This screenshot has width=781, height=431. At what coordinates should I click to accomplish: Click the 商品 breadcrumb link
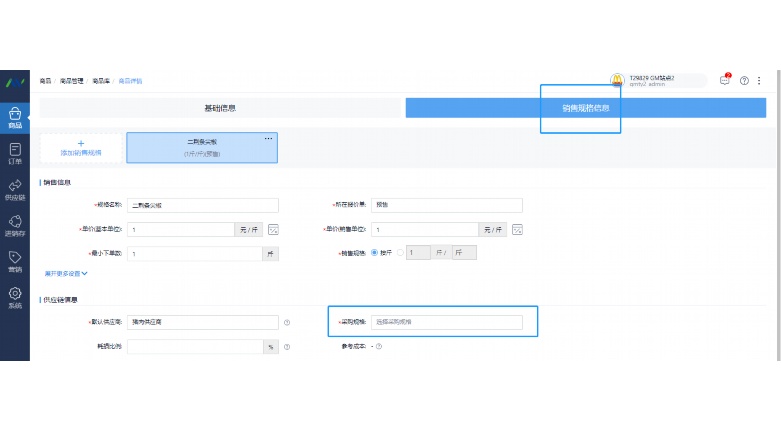pyautogui.click(x=45, y=81)
